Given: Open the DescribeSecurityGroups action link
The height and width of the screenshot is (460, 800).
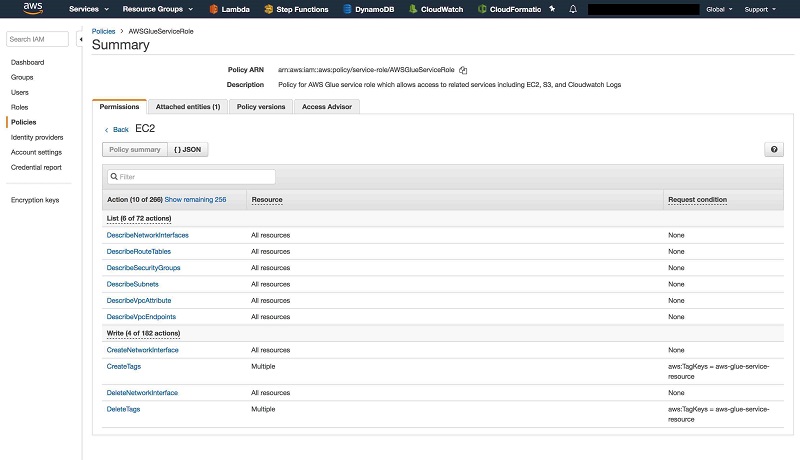Looking at the screenshot, I should (143, 268).
